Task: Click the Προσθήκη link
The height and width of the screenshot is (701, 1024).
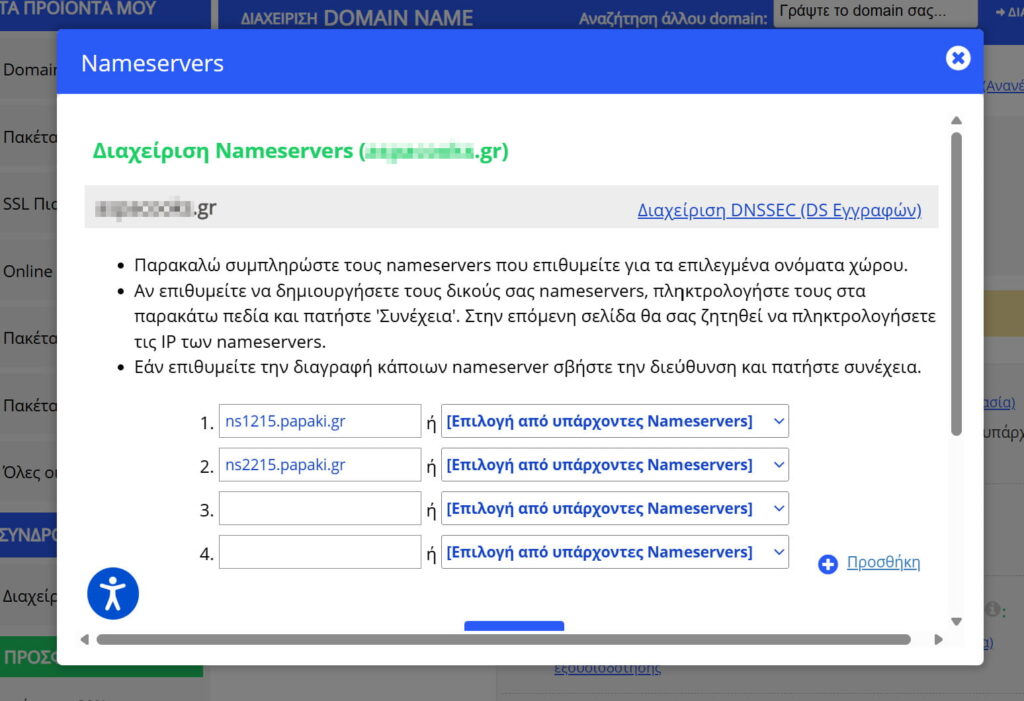Action: (885, 562)
